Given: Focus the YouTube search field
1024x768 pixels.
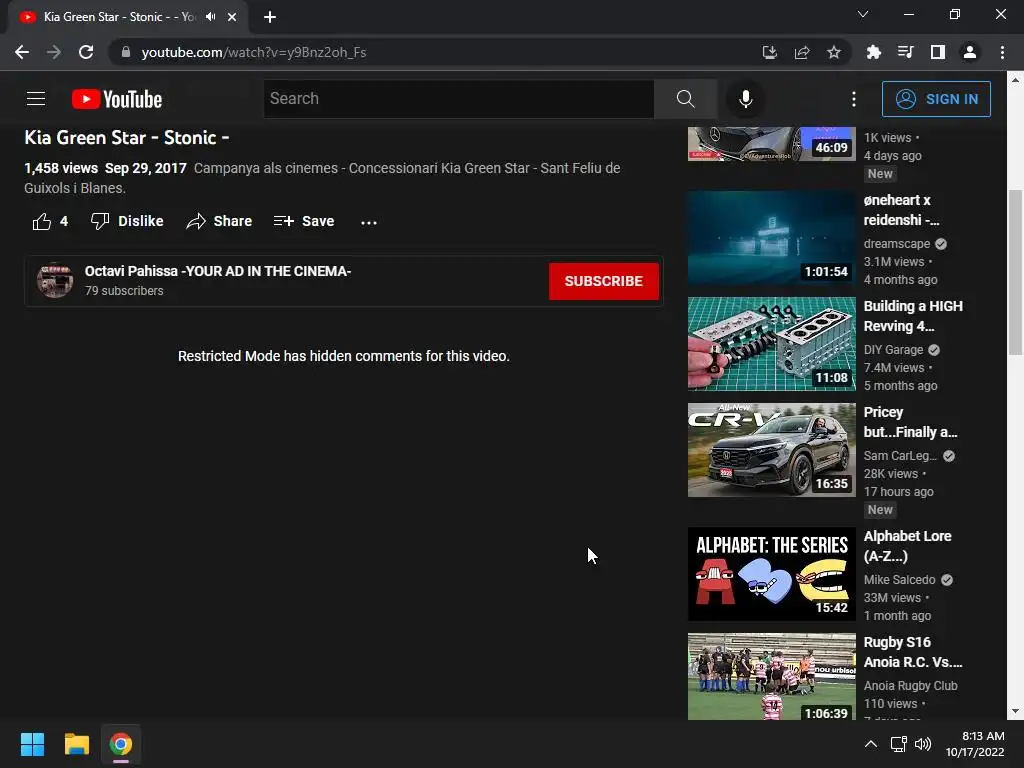Looking at the screenshot, I should 458,99.
